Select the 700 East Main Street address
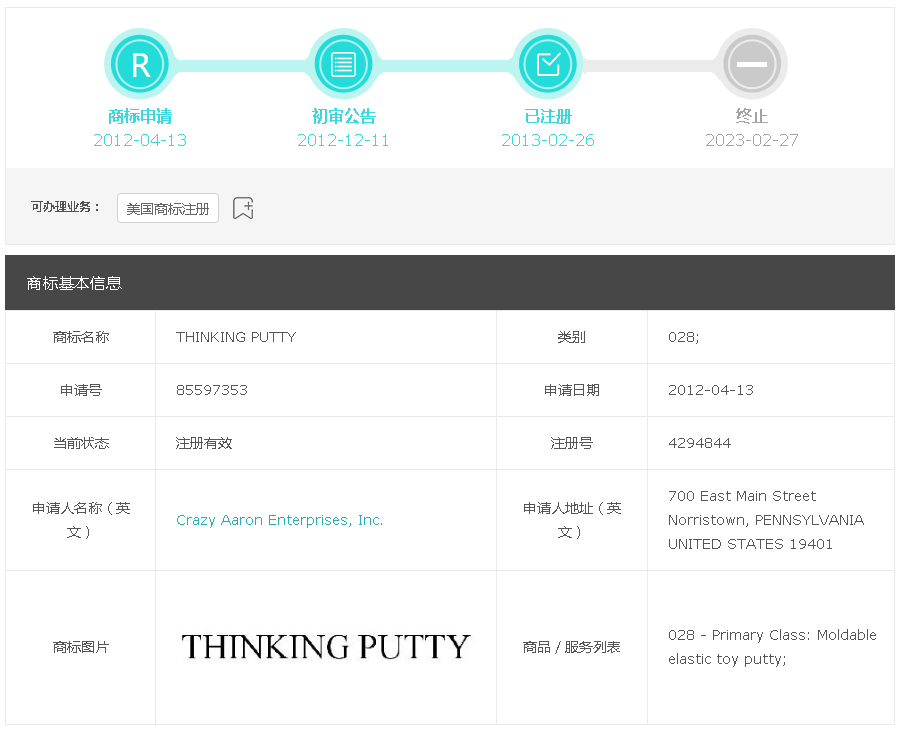The width and height of the screenshot is (901, 732). click(766, 520)
